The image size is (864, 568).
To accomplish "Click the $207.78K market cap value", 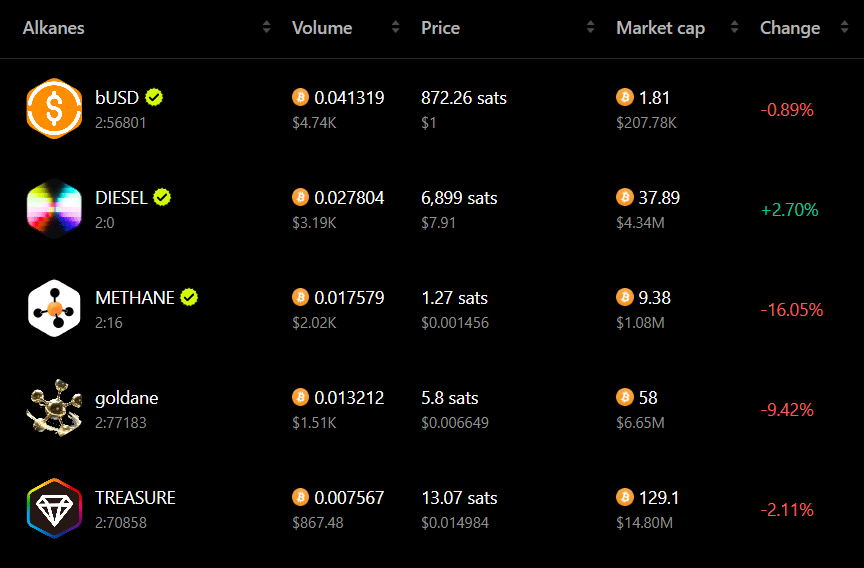I will 646,122.
